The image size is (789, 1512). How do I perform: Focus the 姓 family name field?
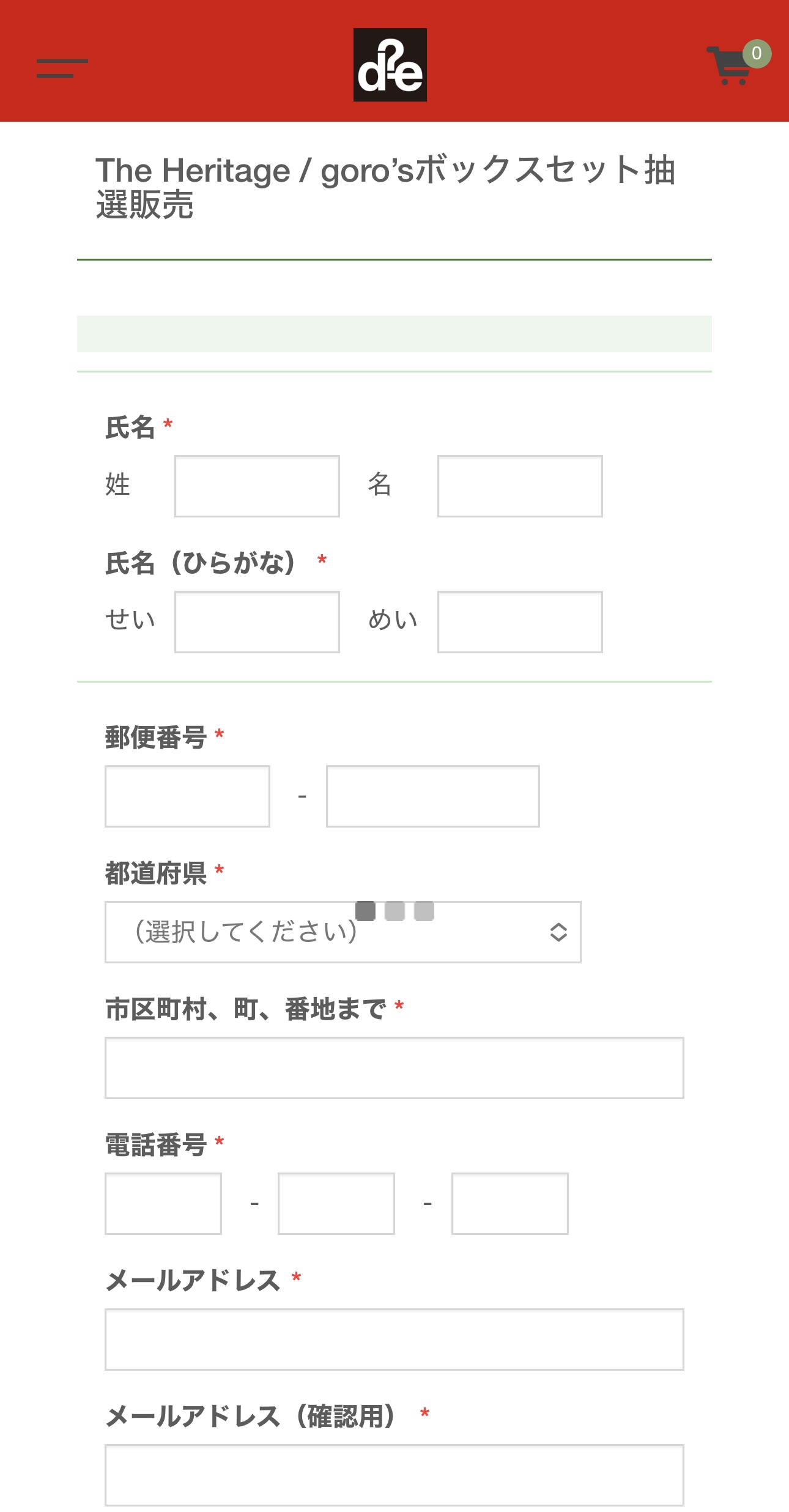point(257,486)
